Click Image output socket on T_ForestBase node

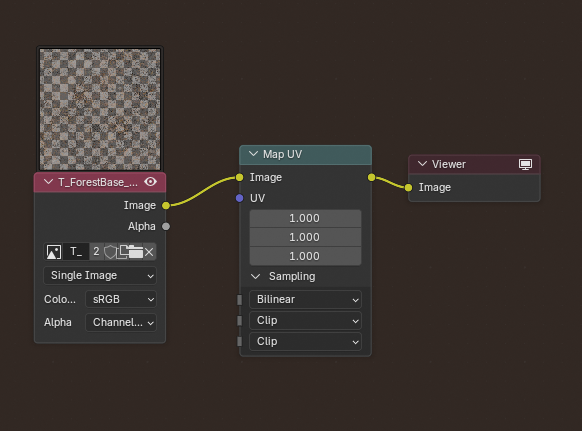click(x=166, y=205)
